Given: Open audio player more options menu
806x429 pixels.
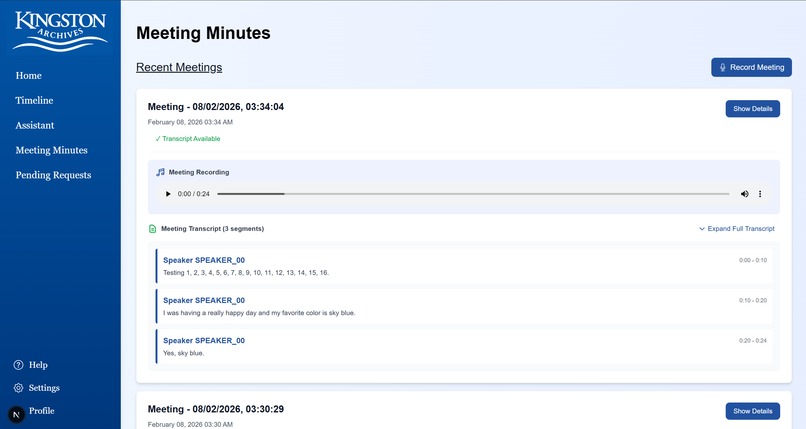Looking at the screenshot, I should pyautogui.click(x=760, y=194).
